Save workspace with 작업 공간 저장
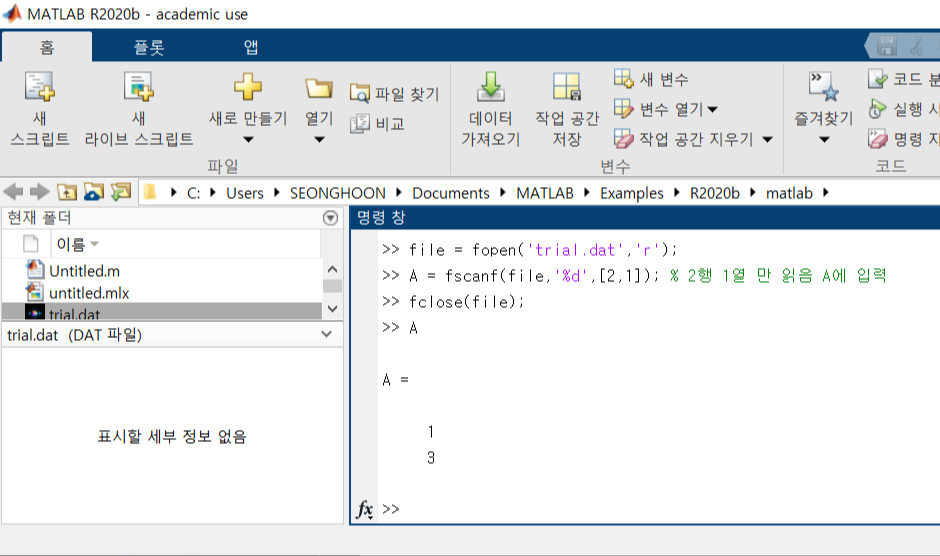 pos(567,108)
